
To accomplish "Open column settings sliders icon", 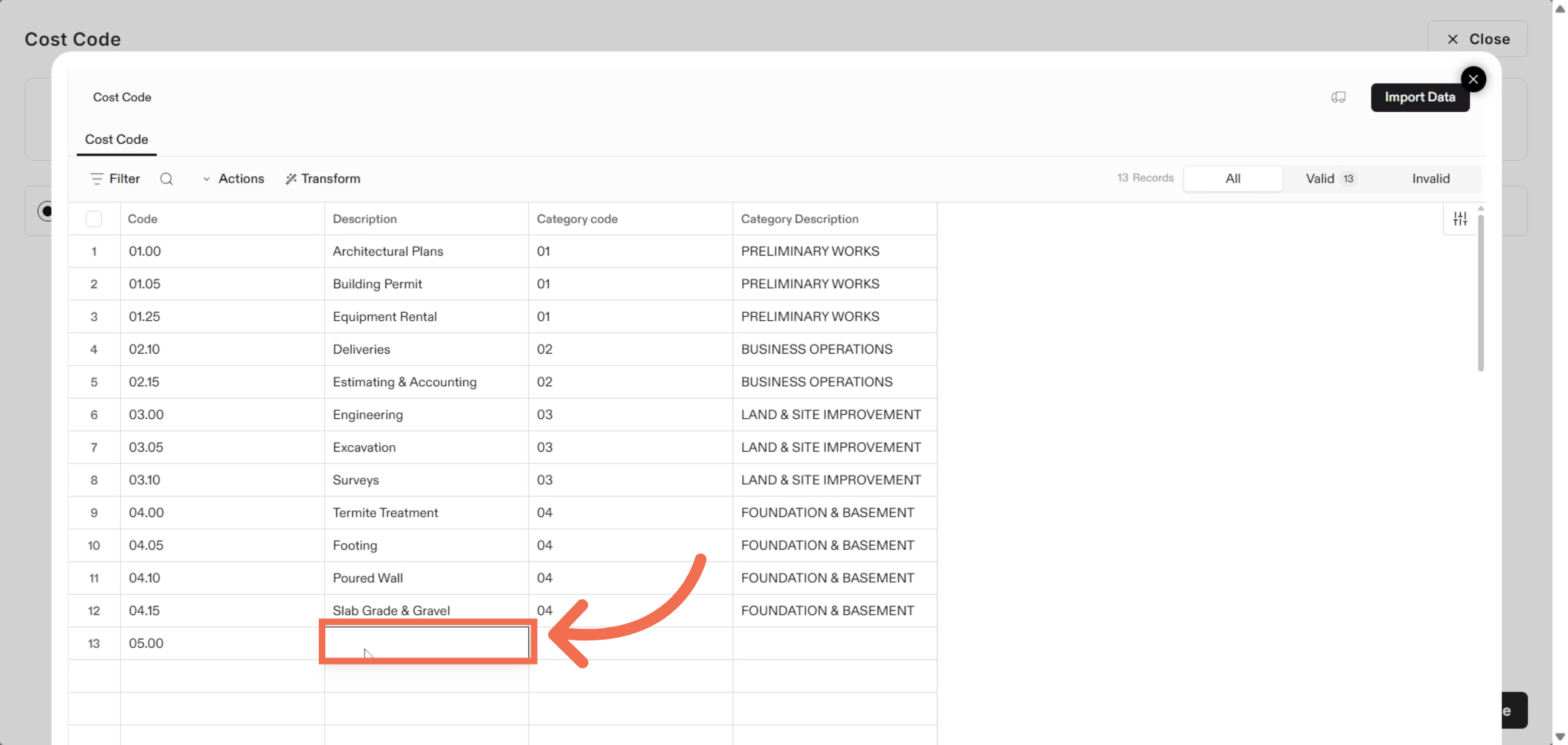I will 1460,219.
